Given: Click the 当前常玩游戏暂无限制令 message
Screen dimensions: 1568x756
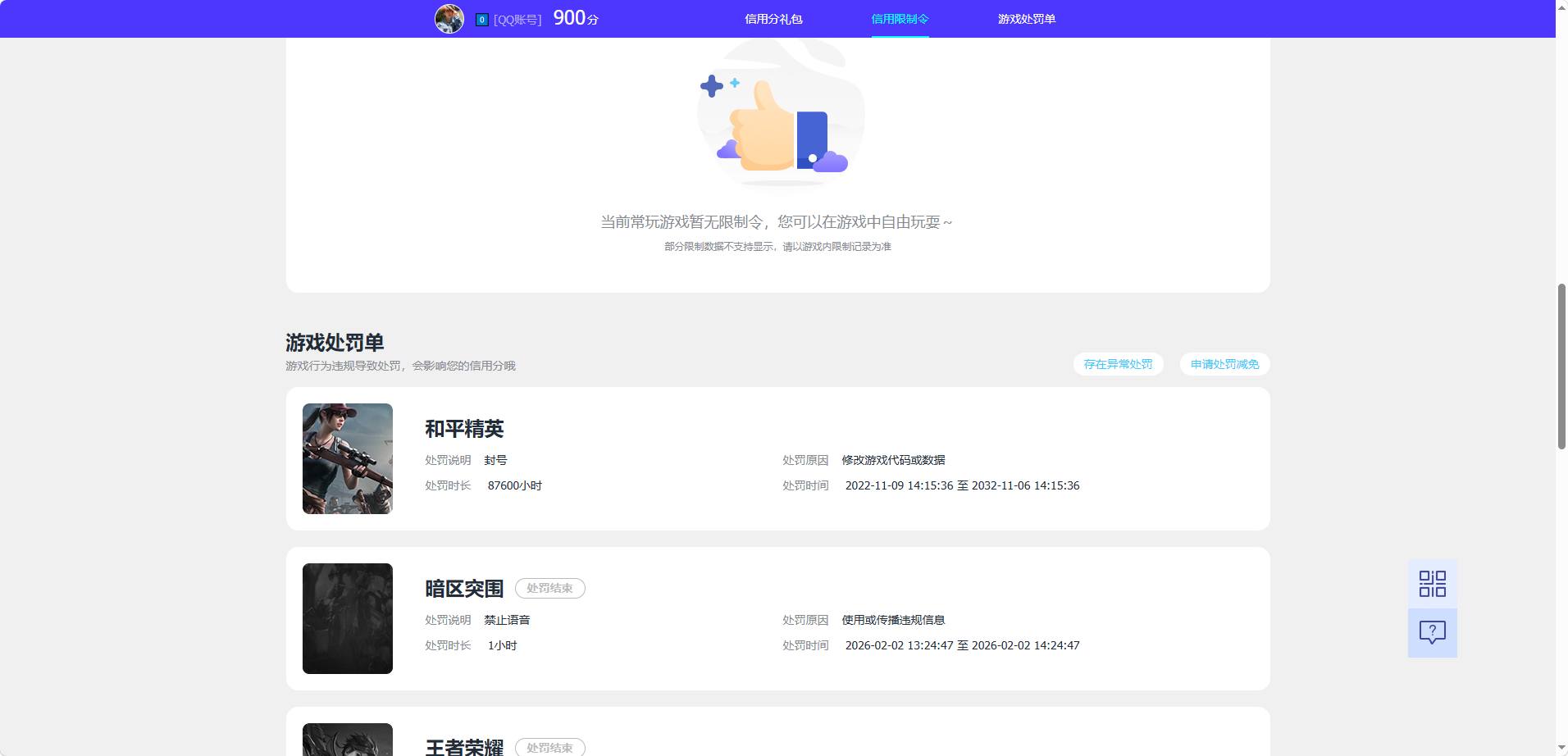Looking at the screenshot, I should point(777,222).
